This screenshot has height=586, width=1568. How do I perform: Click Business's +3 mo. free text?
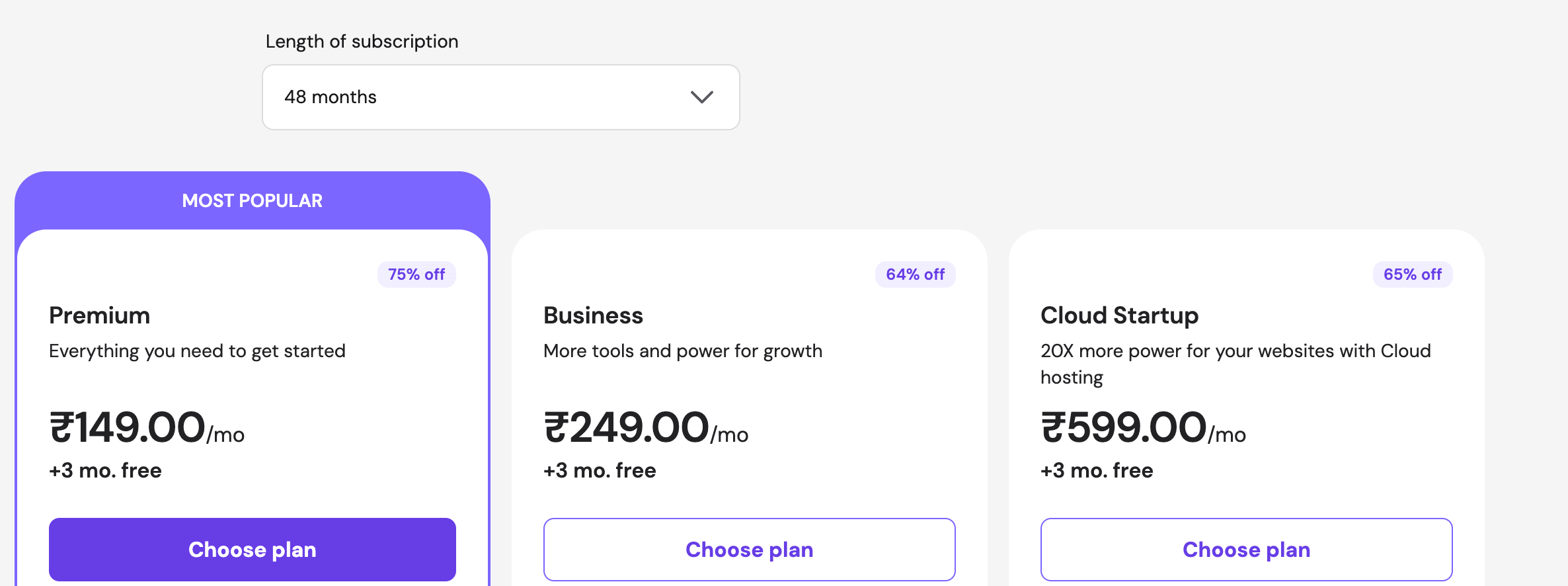[x=600, y=470]
